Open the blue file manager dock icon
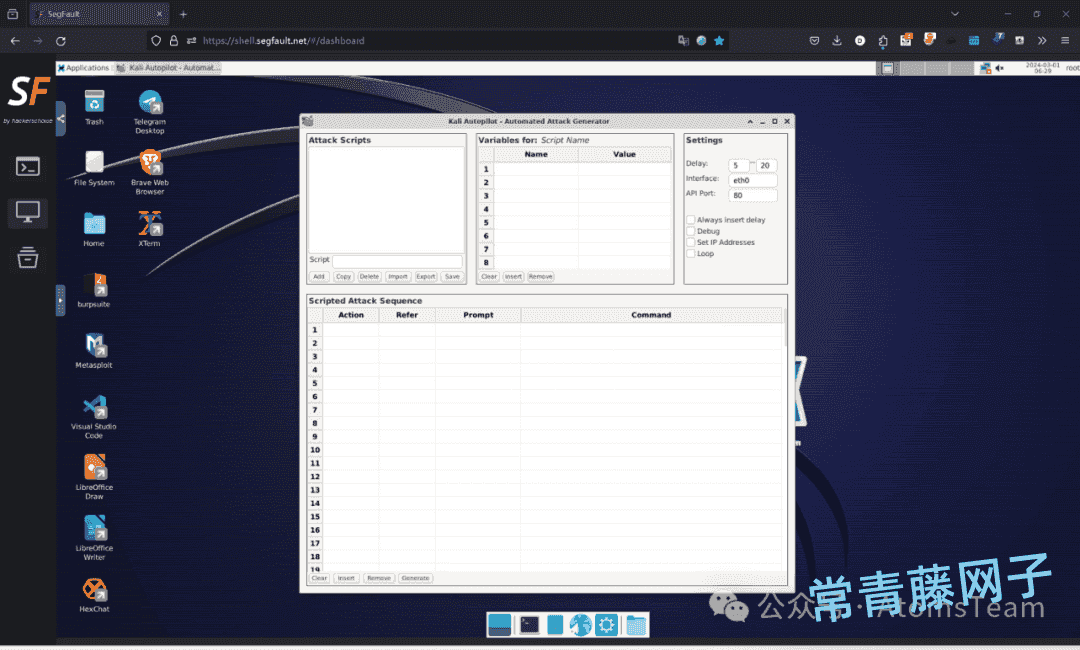This screenshot has height=650, width=1080. [x=555, y=625]
